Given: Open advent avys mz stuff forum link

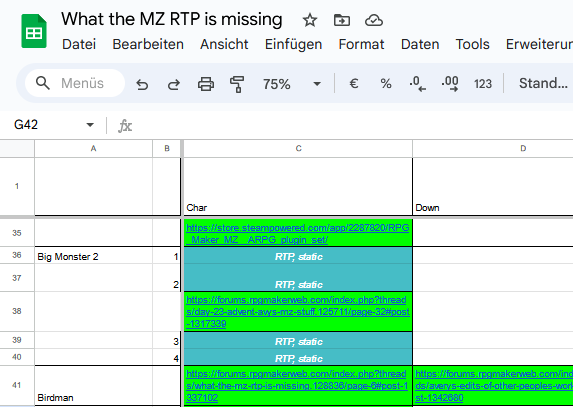Looking at the screenshot, I should pyautogui.click(x=297, y=312).
